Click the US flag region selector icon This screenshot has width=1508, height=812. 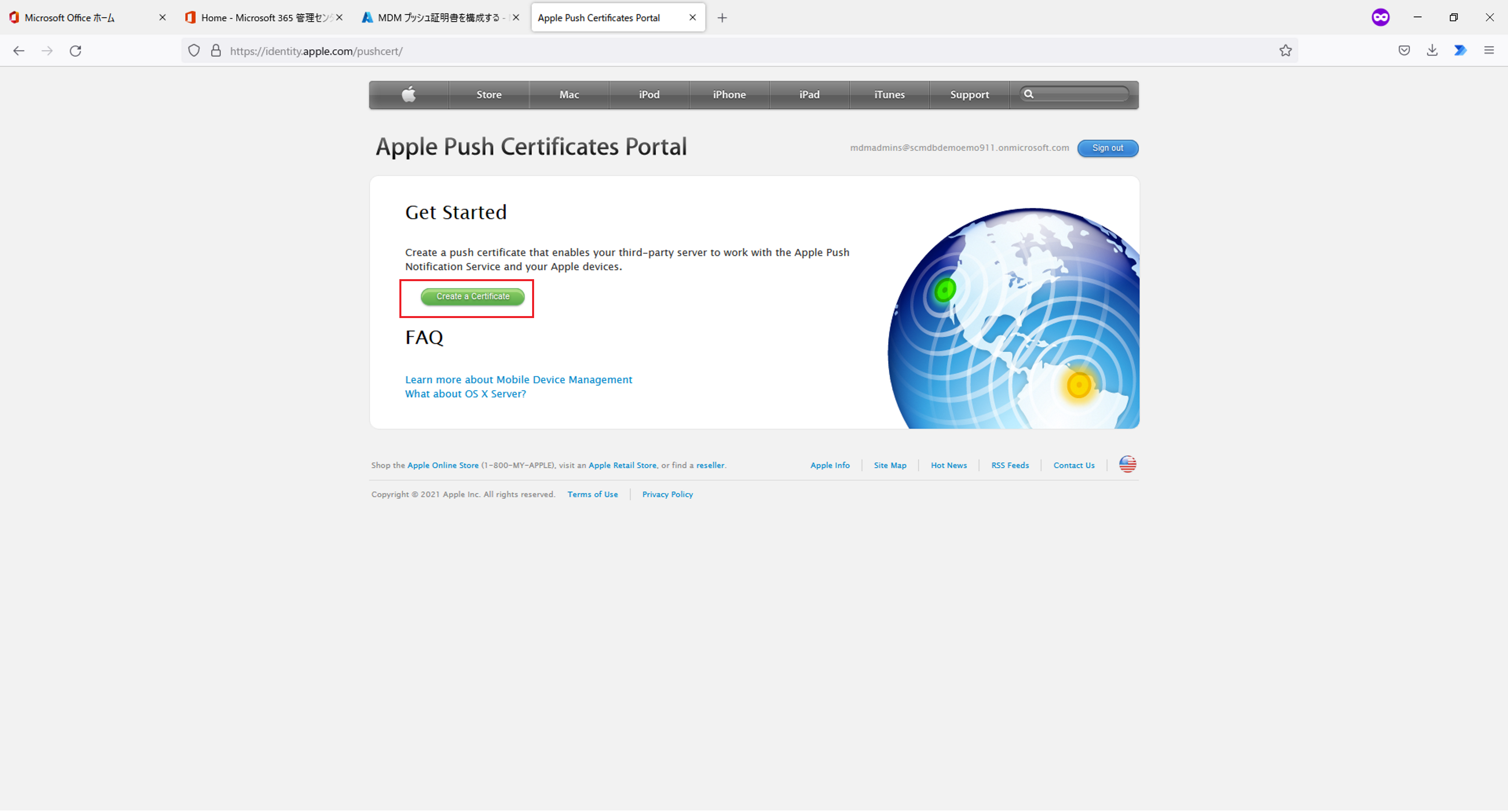click(x=1128, y=464)
